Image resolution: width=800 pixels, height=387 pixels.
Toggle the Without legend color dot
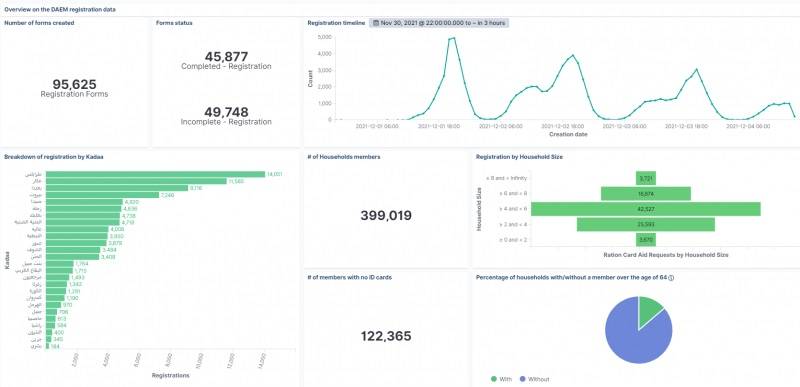522,379
